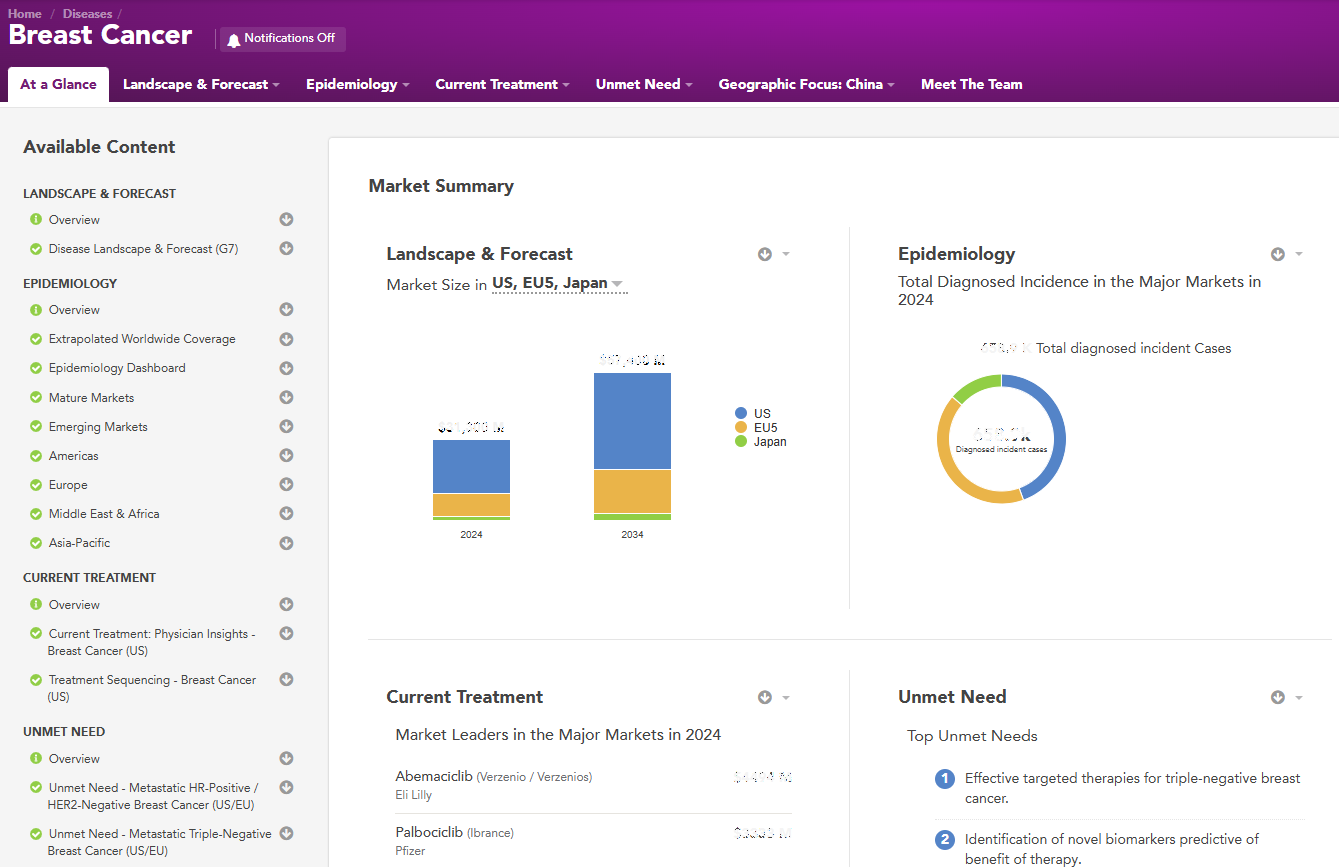Toggle the Japan legend entry
1339x867 pixels.
point(761,441)
